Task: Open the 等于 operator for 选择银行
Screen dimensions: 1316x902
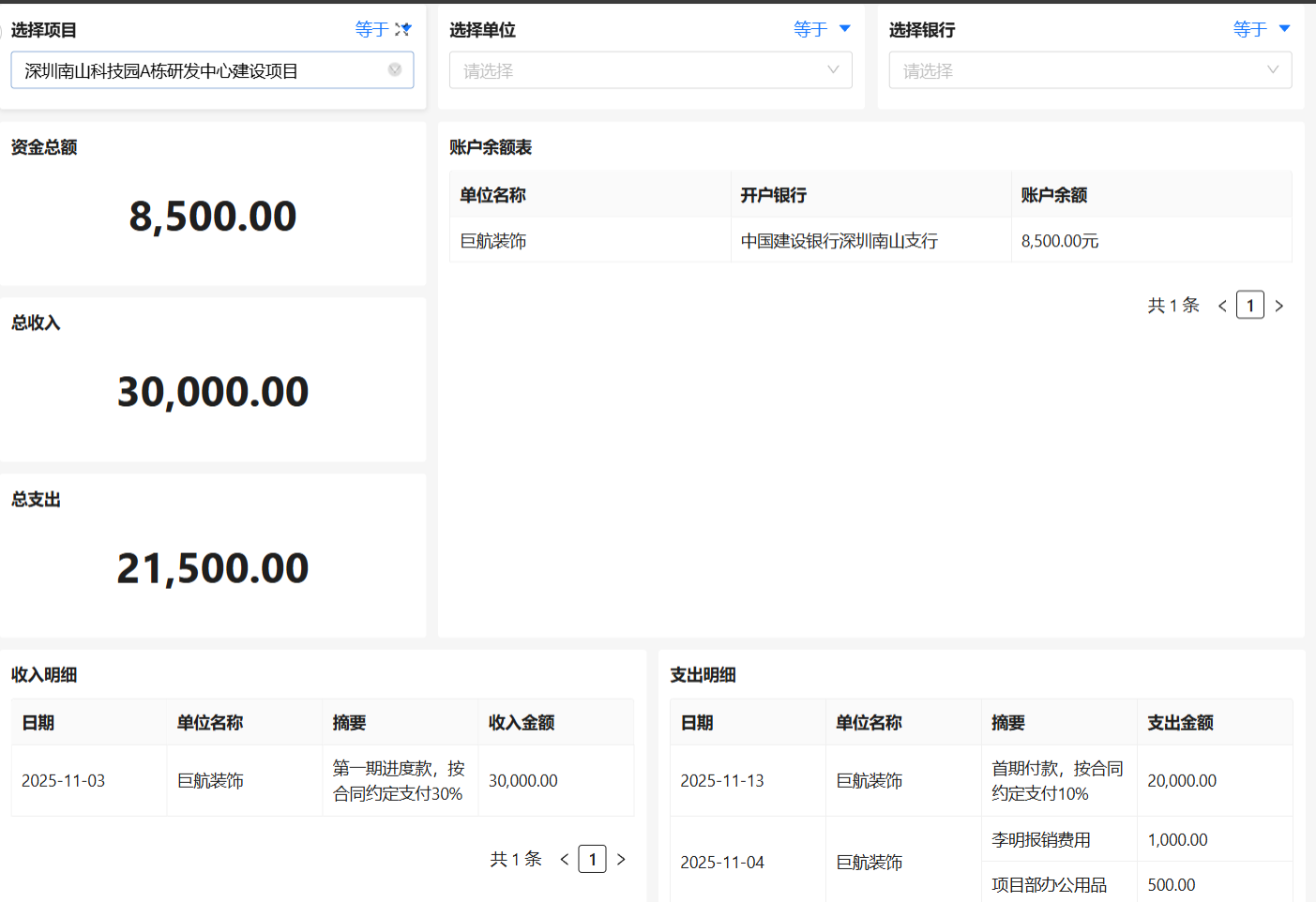Action: (1262, 29)
